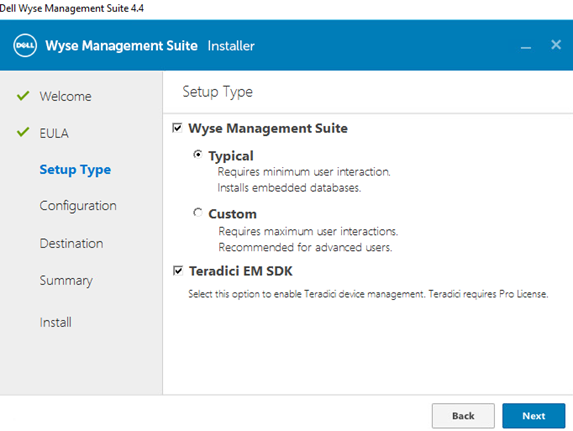Click the Dell logo icon

(x=25, y=46)
